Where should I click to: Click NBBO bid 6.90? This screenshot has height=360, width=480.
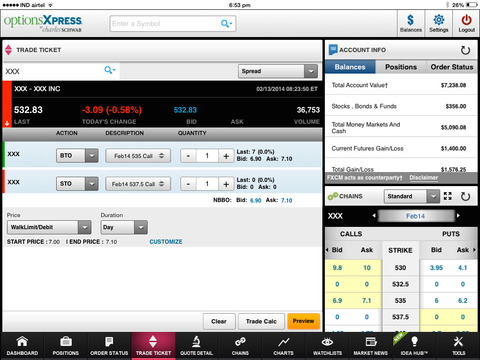coord(256,200)
